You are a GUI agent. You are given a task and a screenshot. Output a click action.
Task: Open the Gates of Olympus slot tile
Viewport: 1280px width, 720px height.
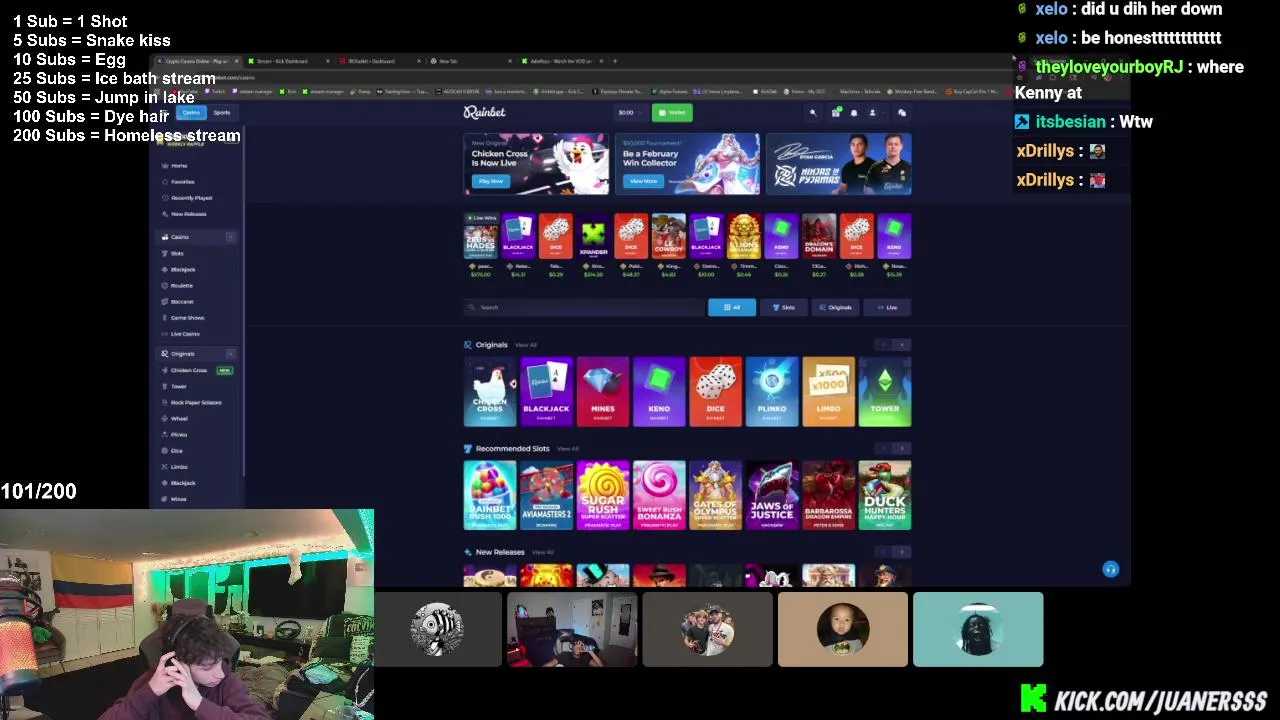coord(715,495)
